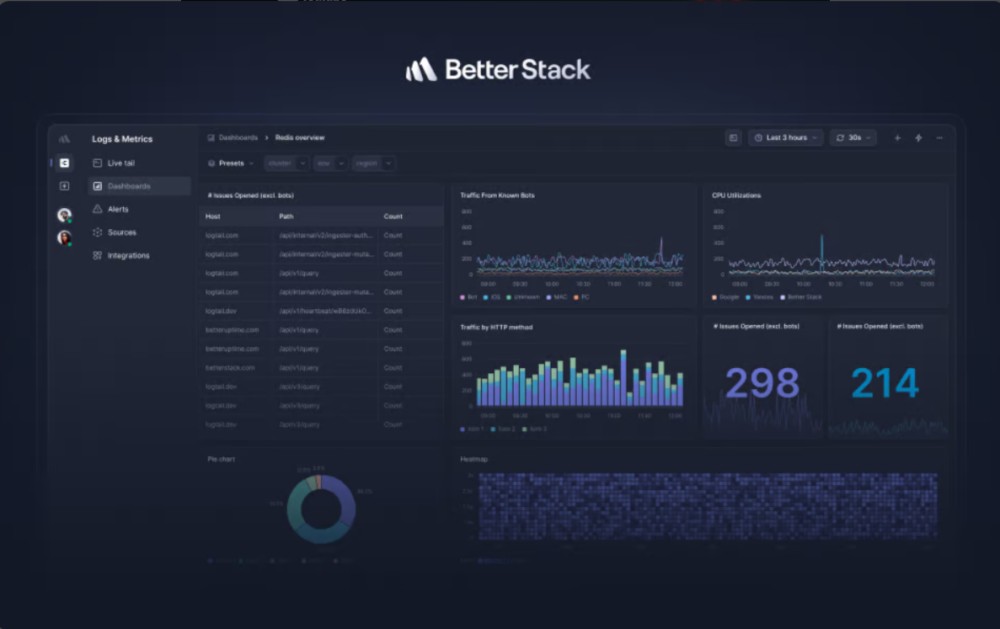Select the highlighted C workspace icon
Screen dimensions: 1000x629
click(64, 163)
